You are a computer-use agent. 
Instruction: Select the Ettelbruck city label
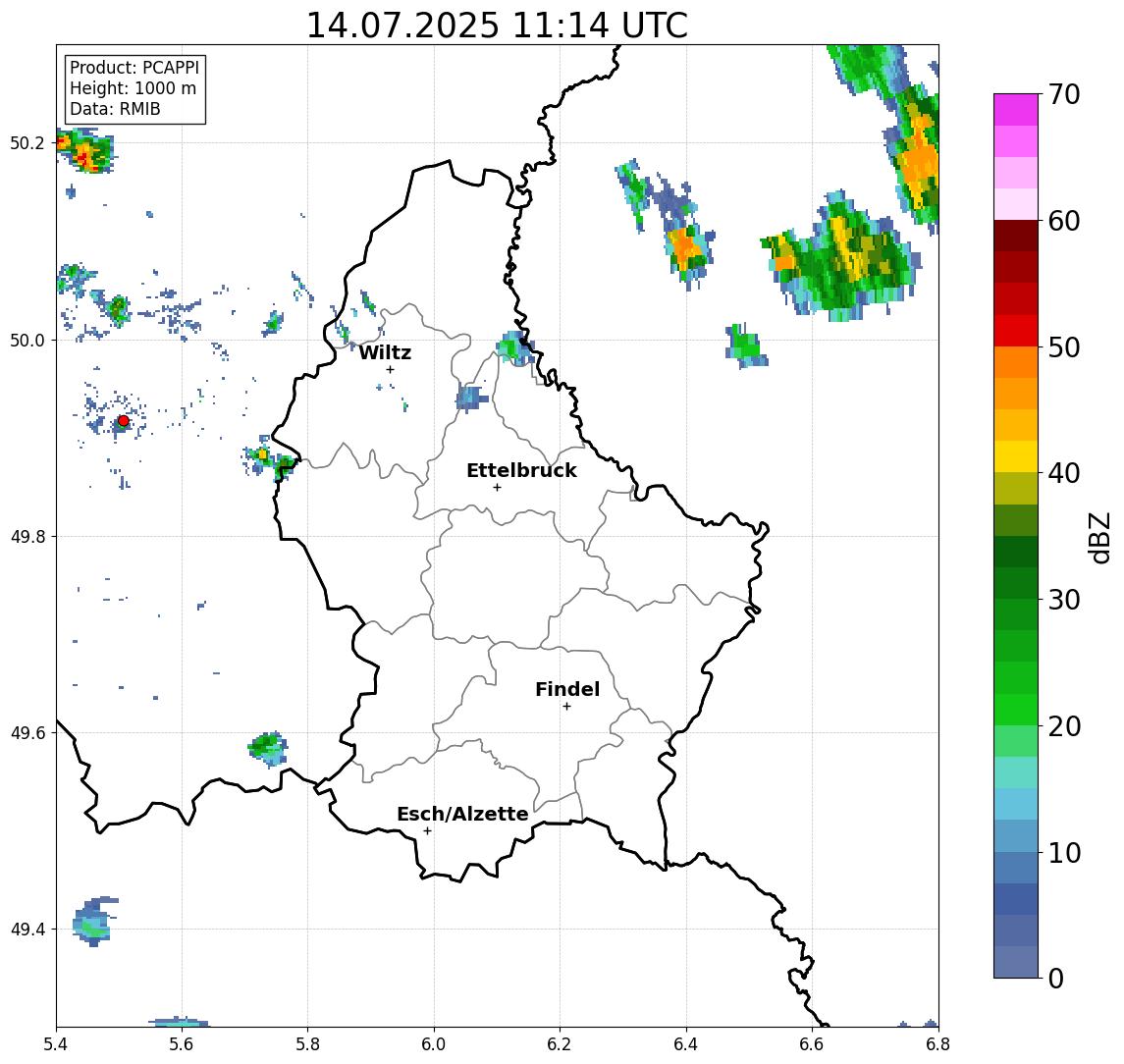click(521, 470)
